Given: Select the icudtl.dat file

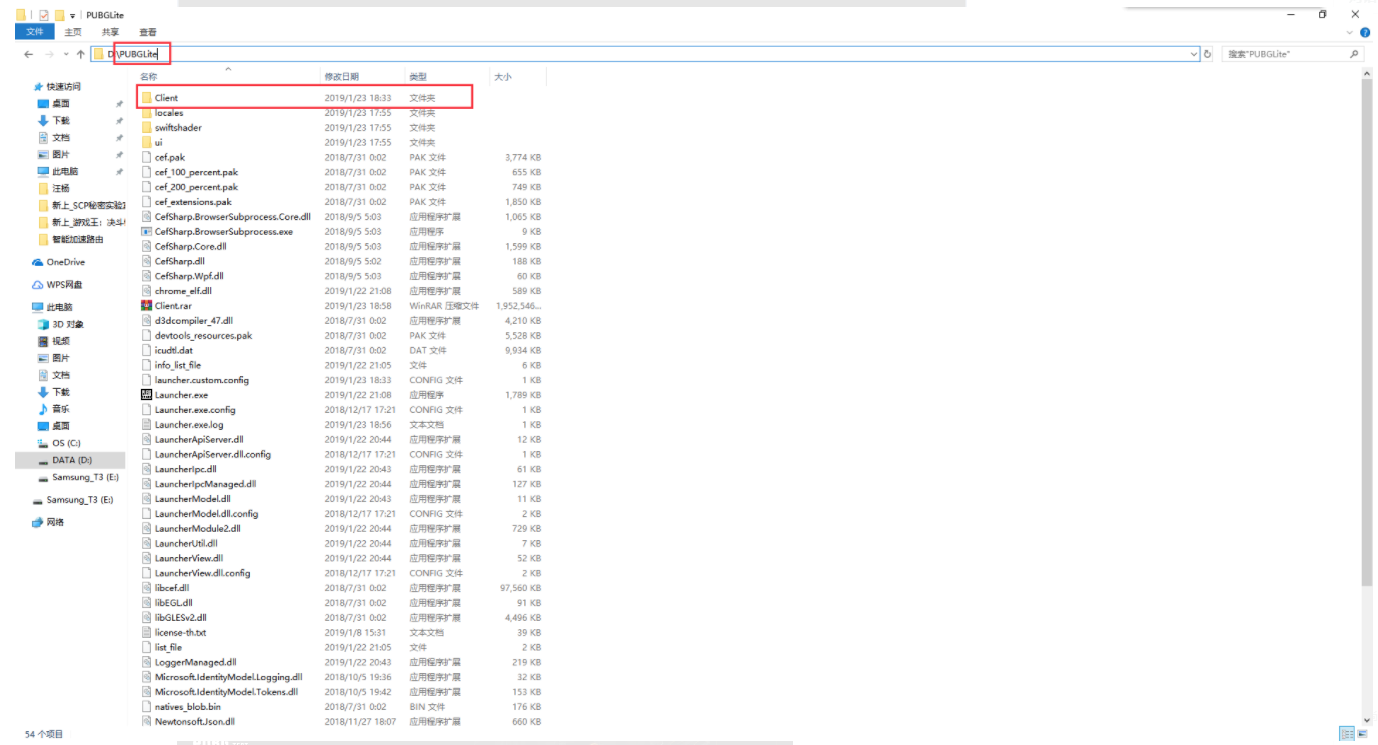Looking at the screenshot, I should (x=174, y=351).
